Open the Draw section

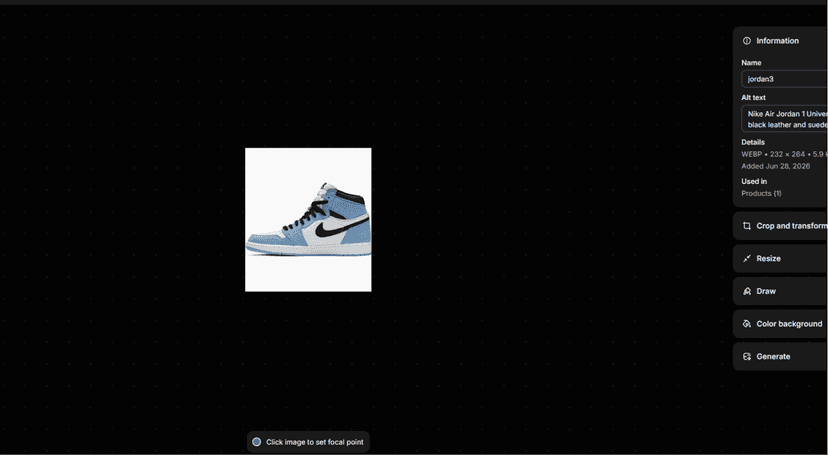(780, 291)
